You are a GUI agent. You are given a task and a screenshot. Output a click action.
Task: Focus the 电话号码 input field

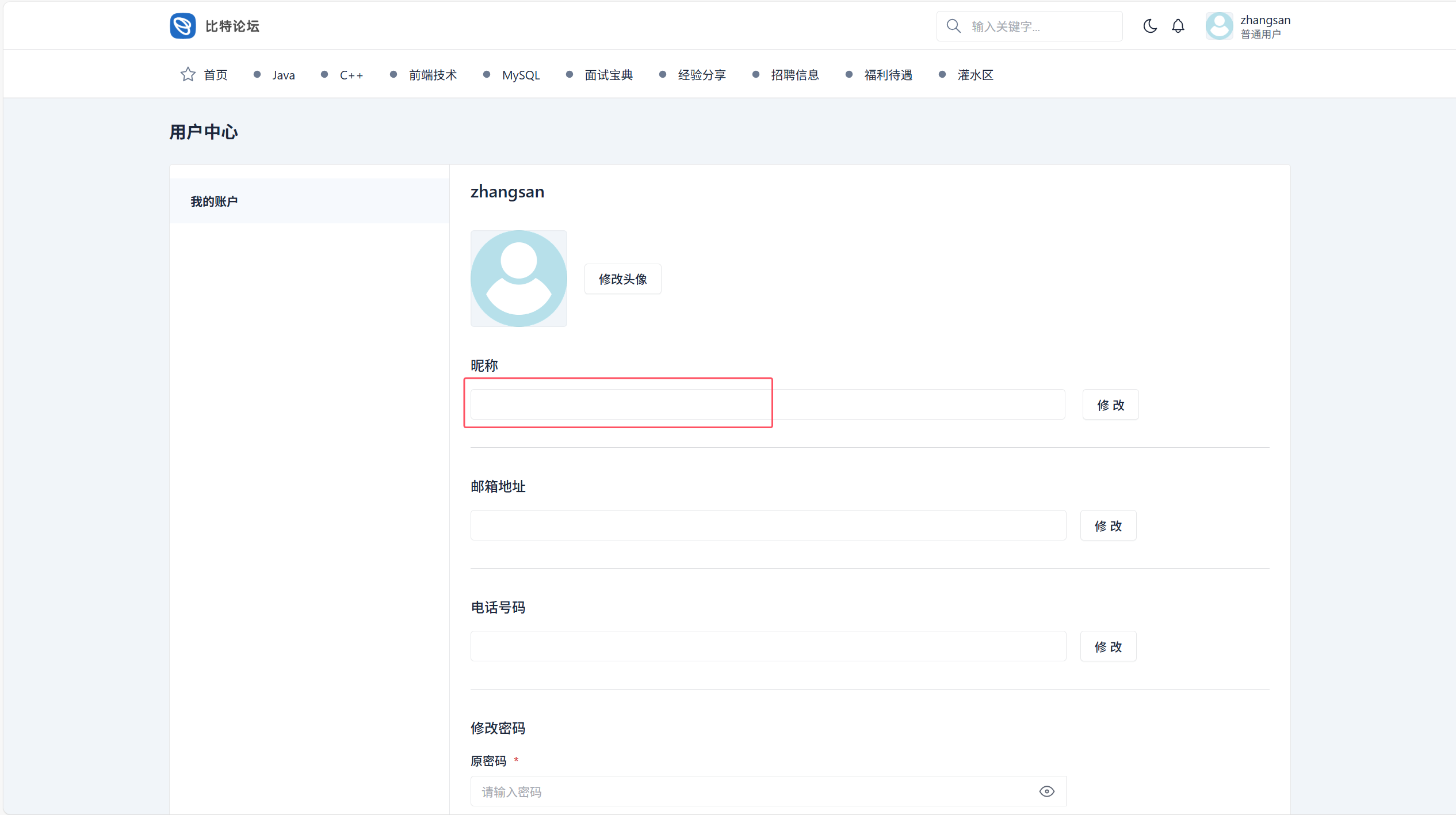[767, 646]
